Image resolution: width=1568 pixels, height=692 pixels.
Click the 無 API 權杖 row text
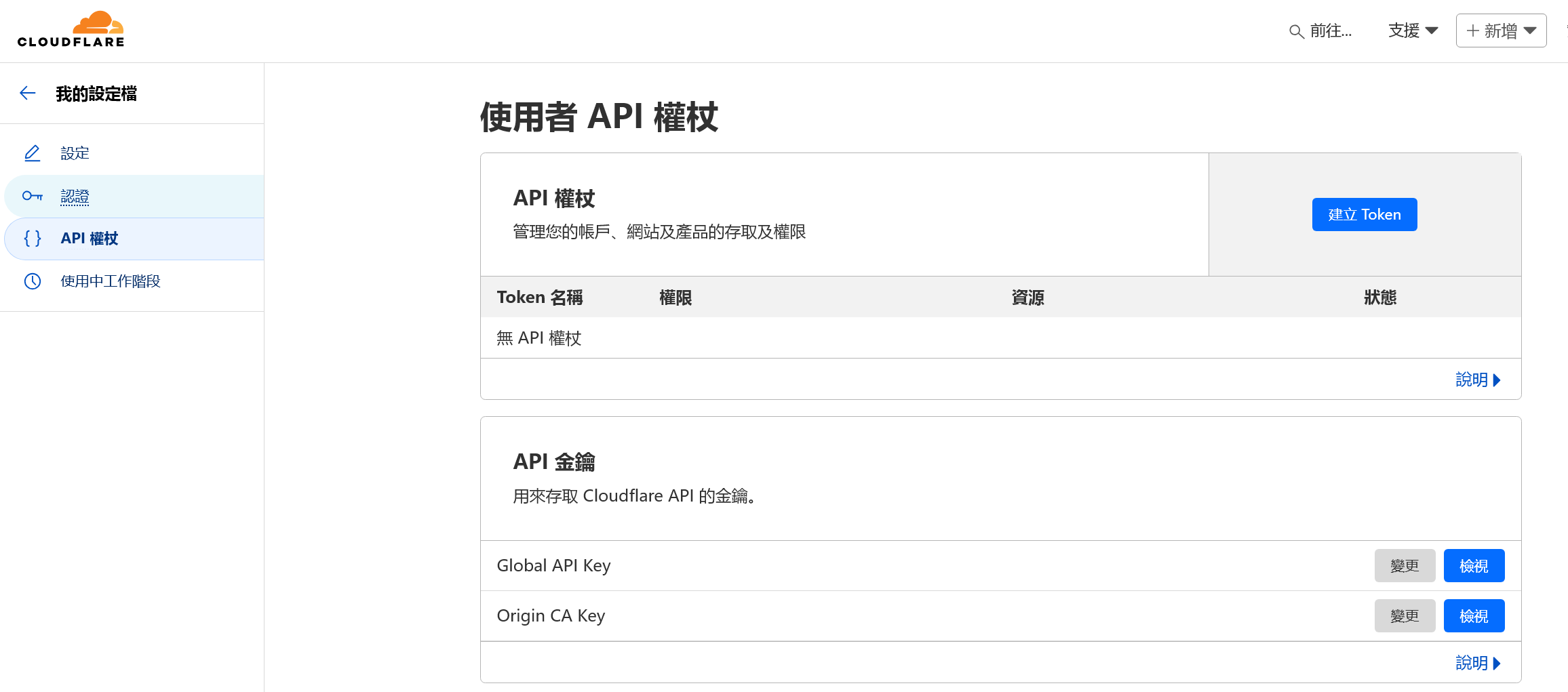[539, 338]
